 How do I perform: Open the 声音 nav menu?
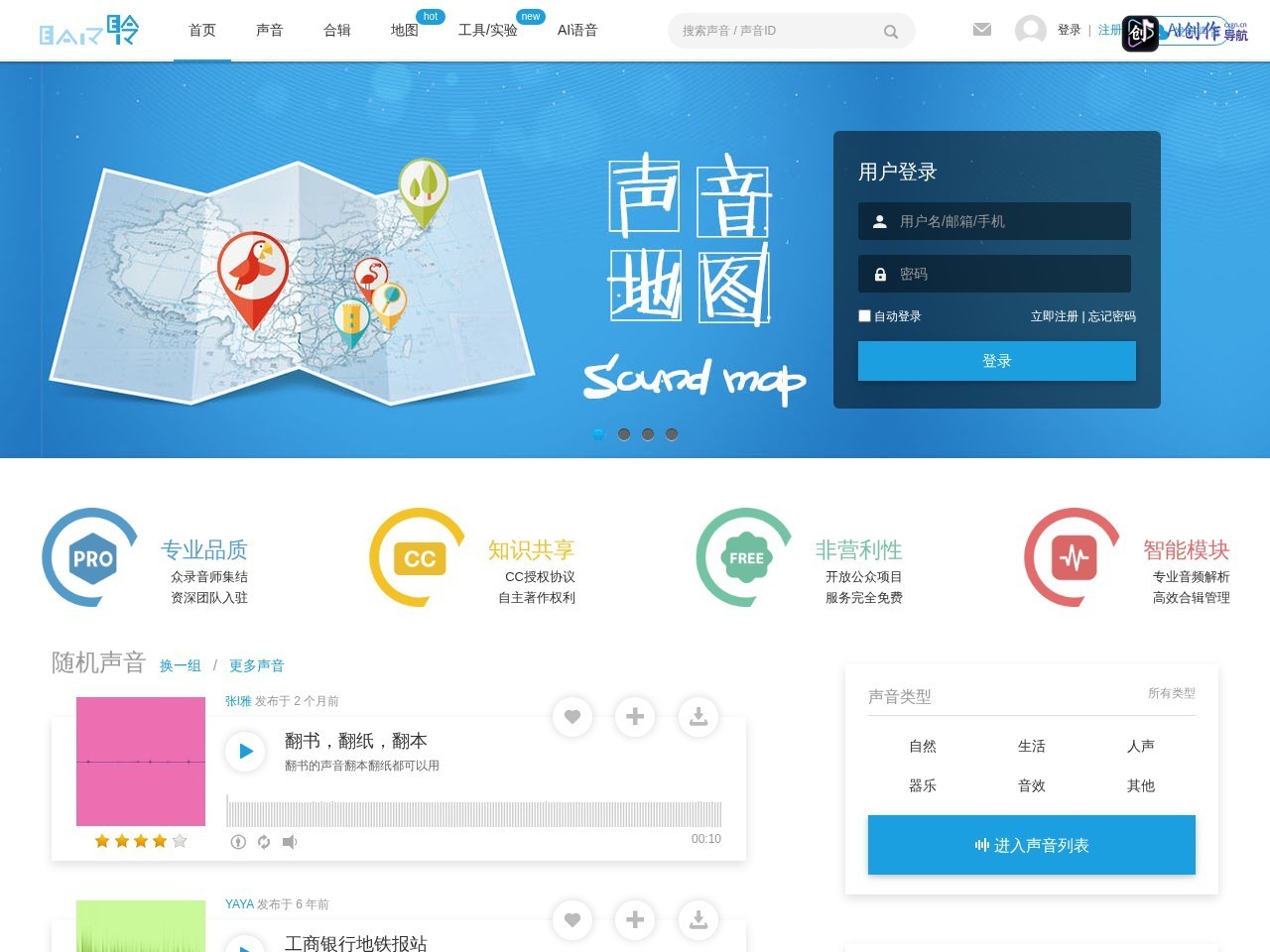click(270, 30)
